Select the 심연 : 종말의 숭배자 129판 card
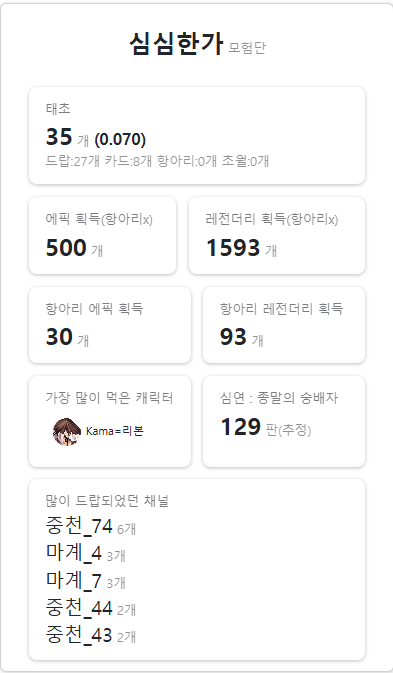 point(284,421)
